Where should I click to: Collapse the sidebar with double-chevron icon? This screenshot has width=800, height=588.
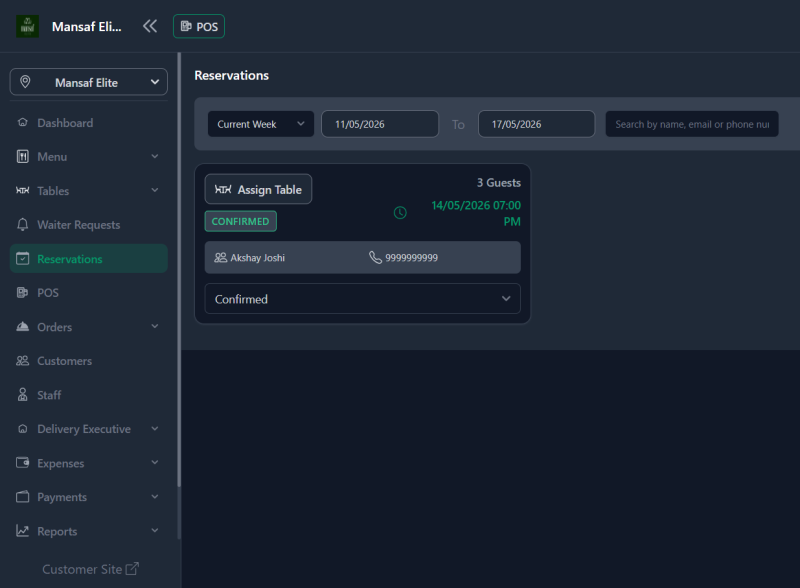tap(149, 26)
